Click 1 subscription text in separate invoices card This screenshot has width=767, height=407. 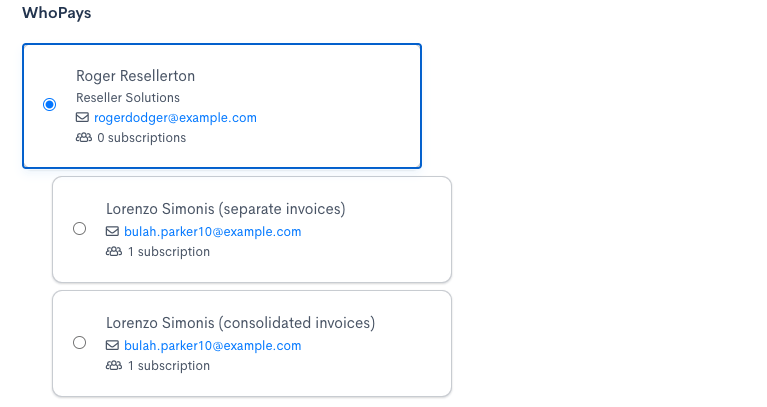[169, 252]
